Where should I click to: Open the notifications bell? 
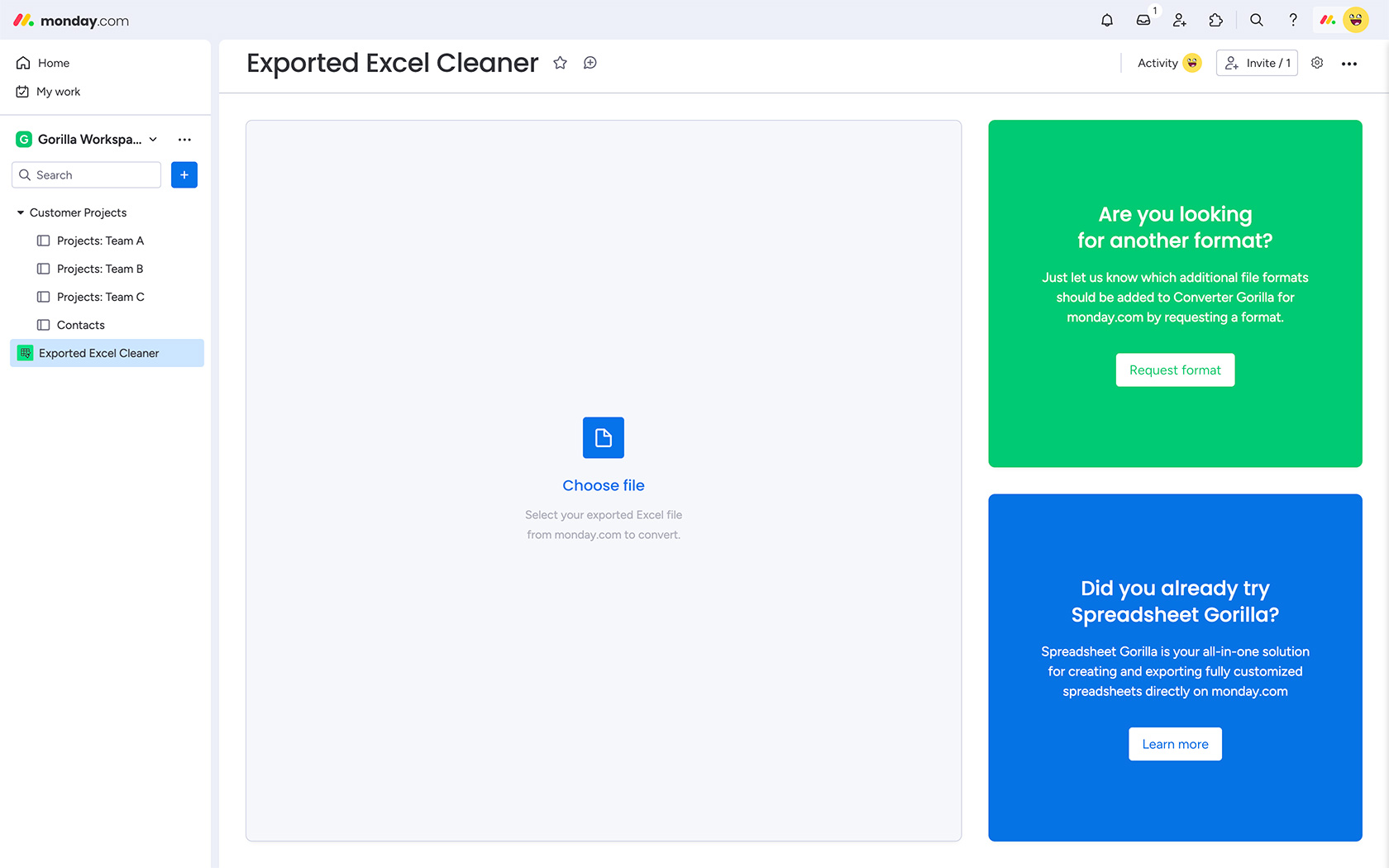coord(1107,20)
